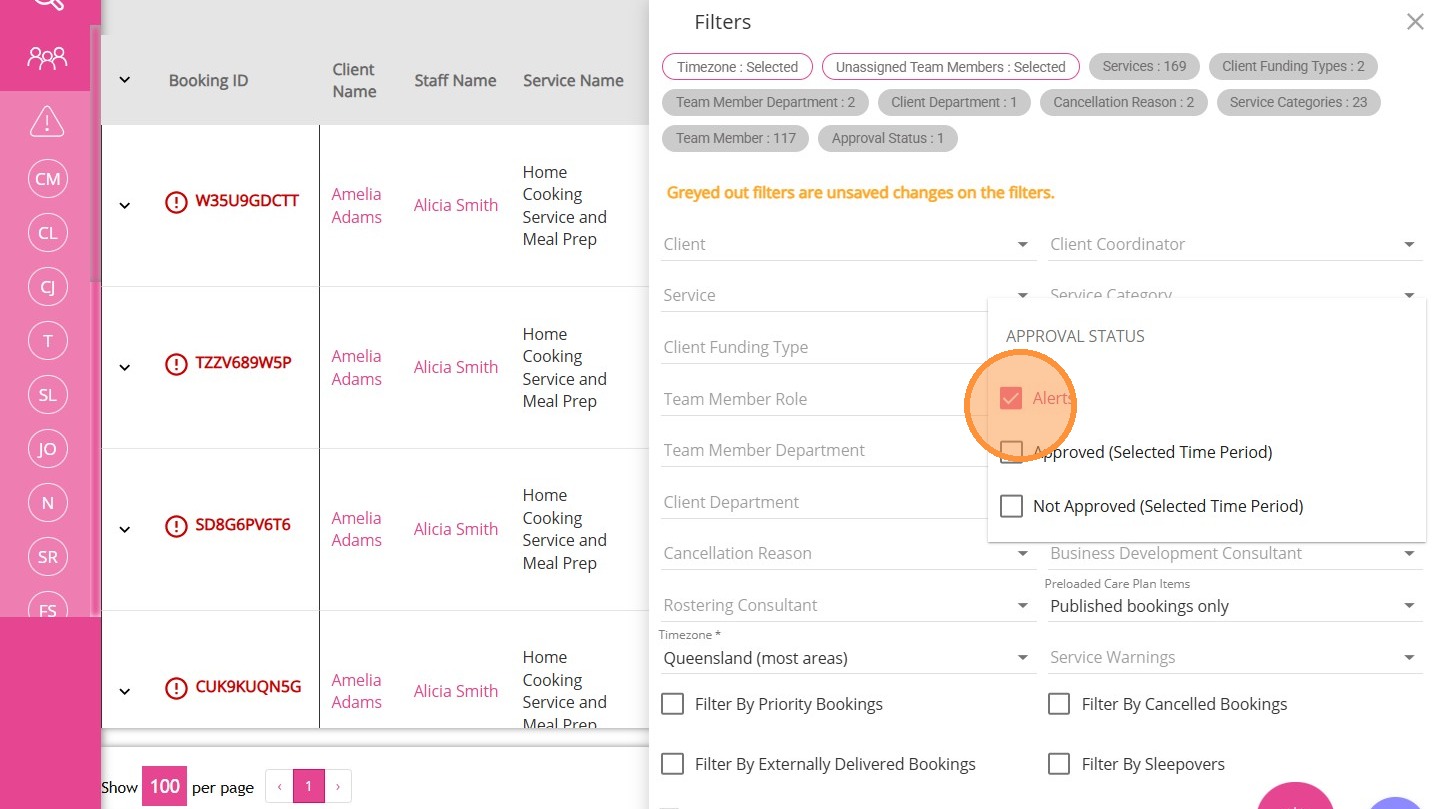The height and width of the screenshot is (809, 1447).
Task: Click alert icon beside booking SD8G6PV6T6
Action: [x=176, y=526]
